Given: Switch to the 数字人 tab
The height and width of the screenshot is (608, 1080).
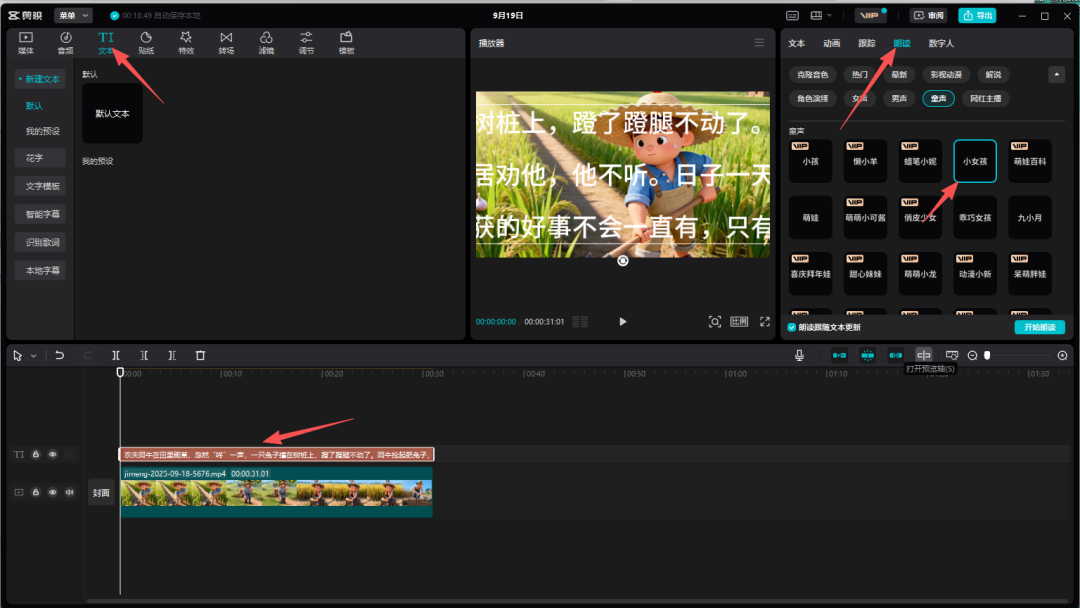Looking at the screenshot, I should (x=941, y=43).
